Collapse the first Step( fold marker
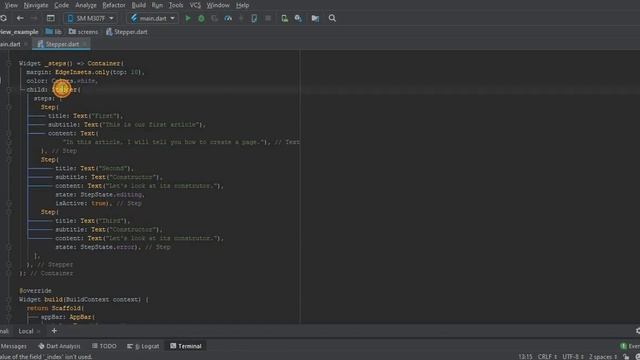This screenshot has width=640, height=360. coord(9,107)
